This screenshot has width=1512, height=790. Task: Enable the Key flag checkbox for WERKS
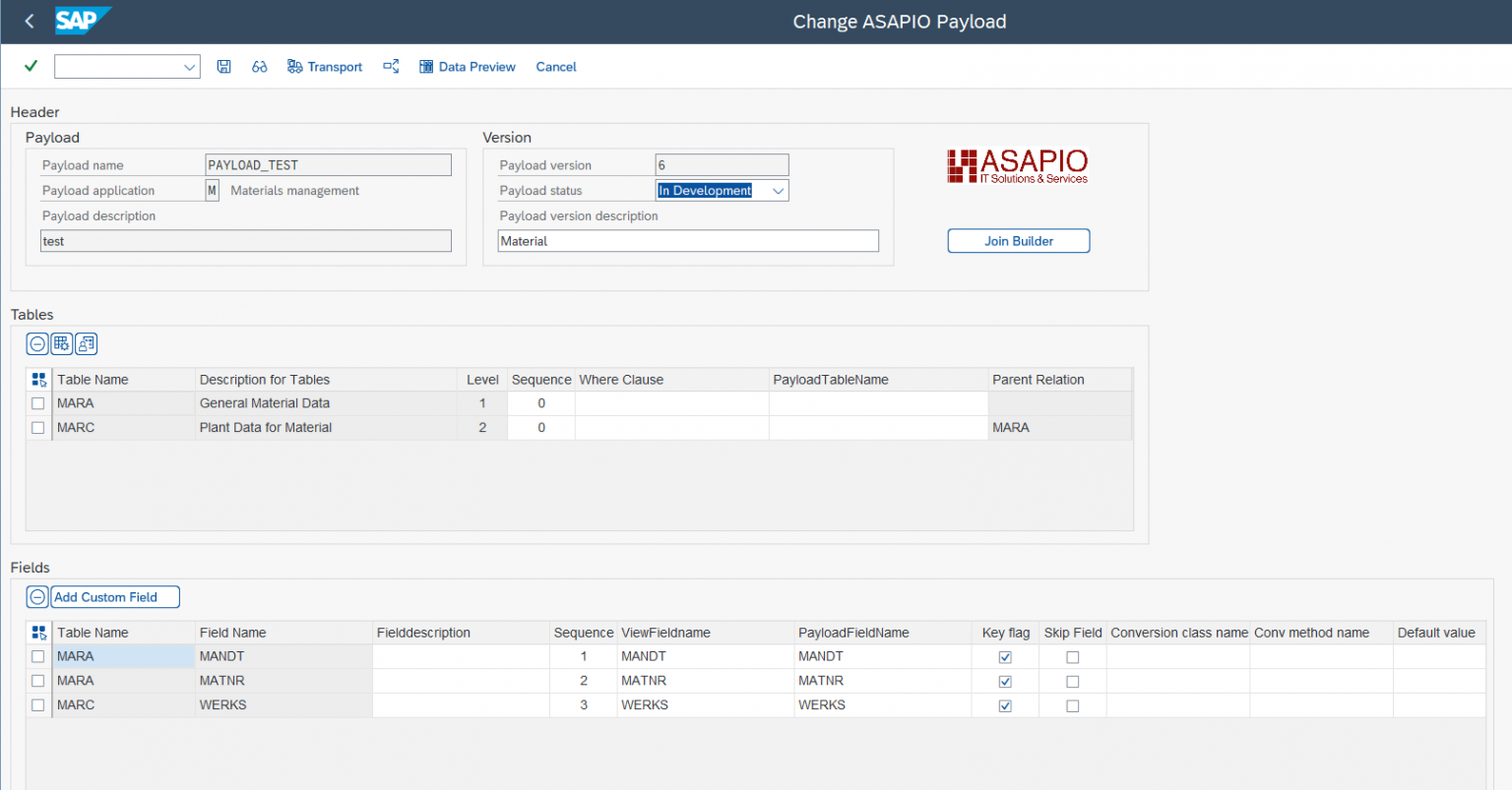1005,704
